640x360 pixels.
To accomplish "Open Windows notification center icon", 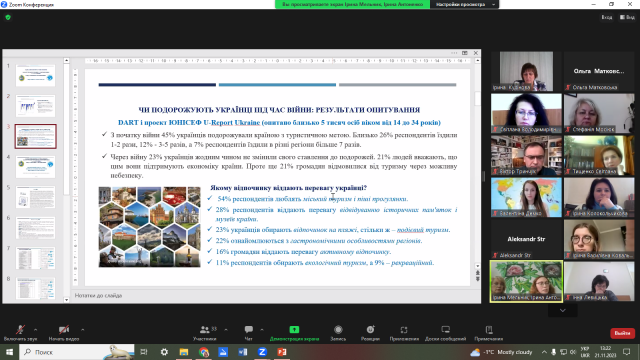I will pyautogui.click(x=627, y=352).
